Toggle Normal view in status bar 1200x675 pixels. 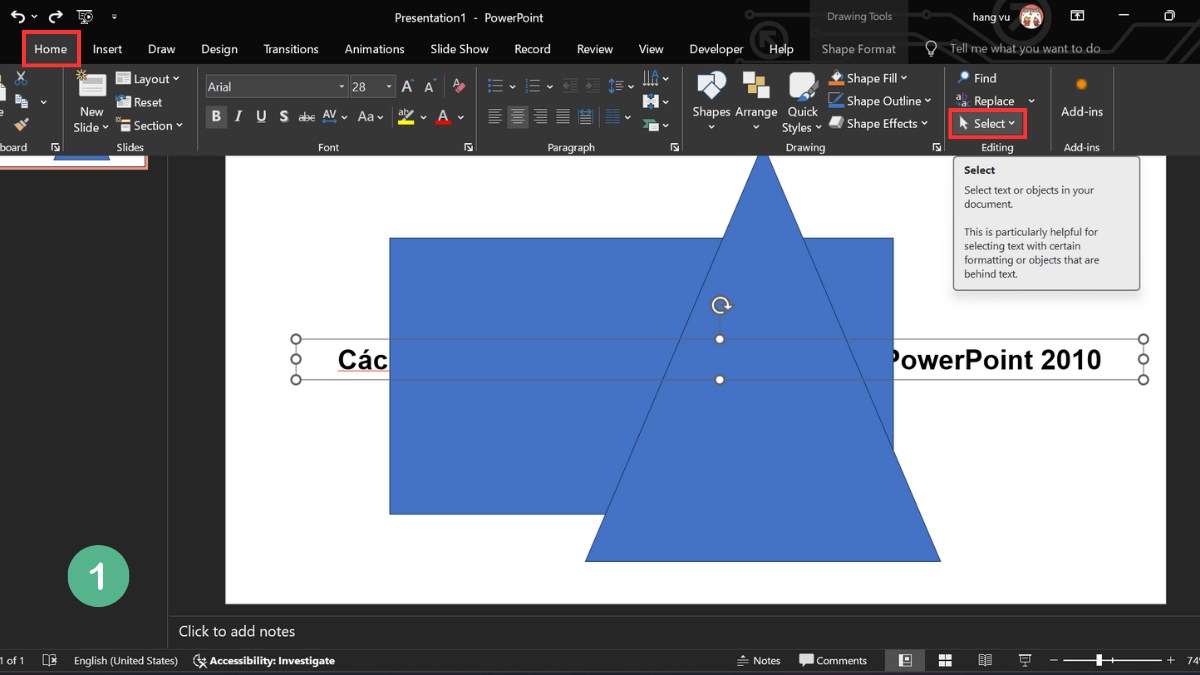(905, 660)
